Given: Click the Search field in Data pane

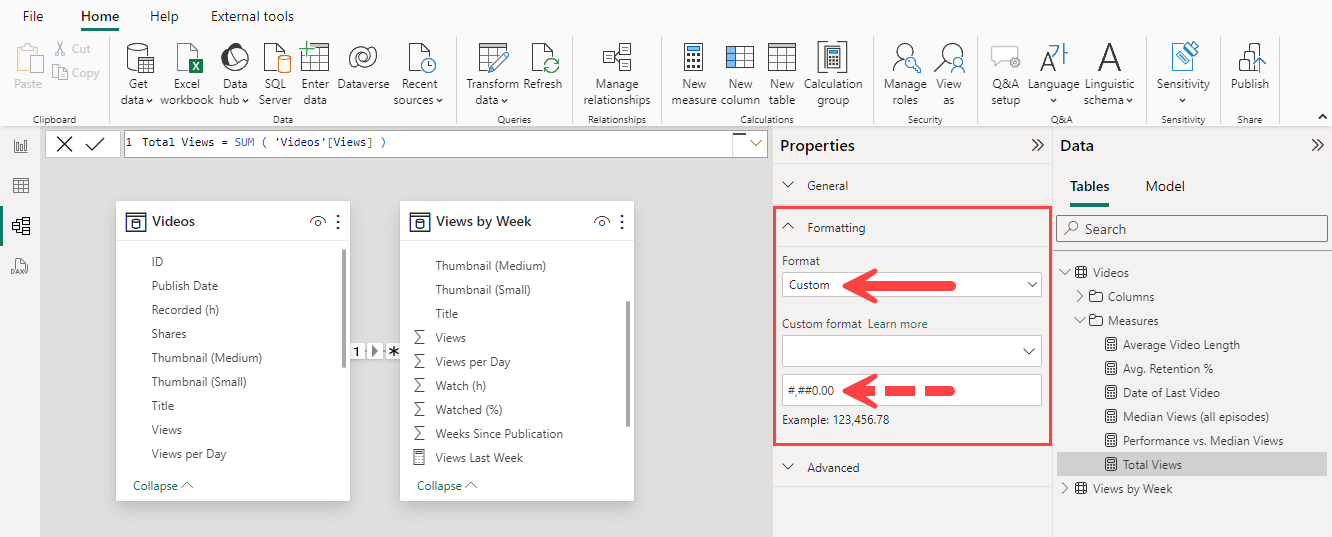Looking at the screenshot, I should pos(1192,229).
